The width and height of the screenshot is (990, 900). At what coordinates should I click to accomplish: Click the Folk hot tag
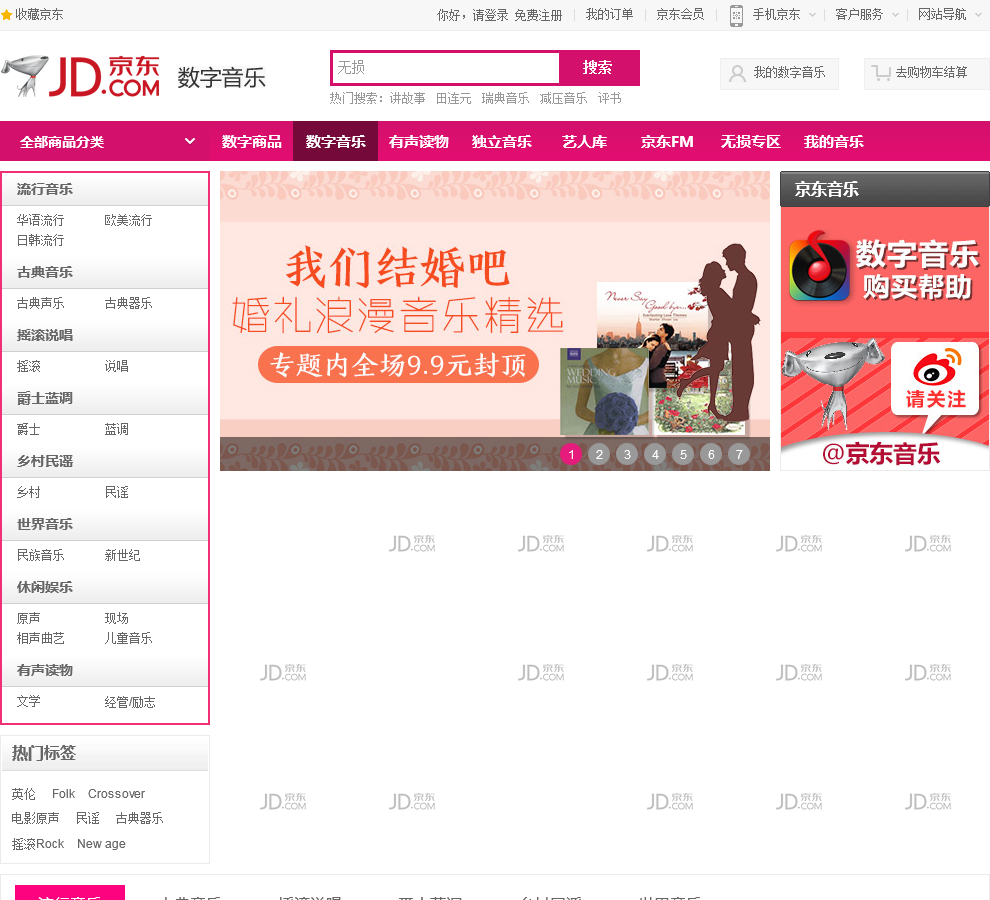point(63,794)
